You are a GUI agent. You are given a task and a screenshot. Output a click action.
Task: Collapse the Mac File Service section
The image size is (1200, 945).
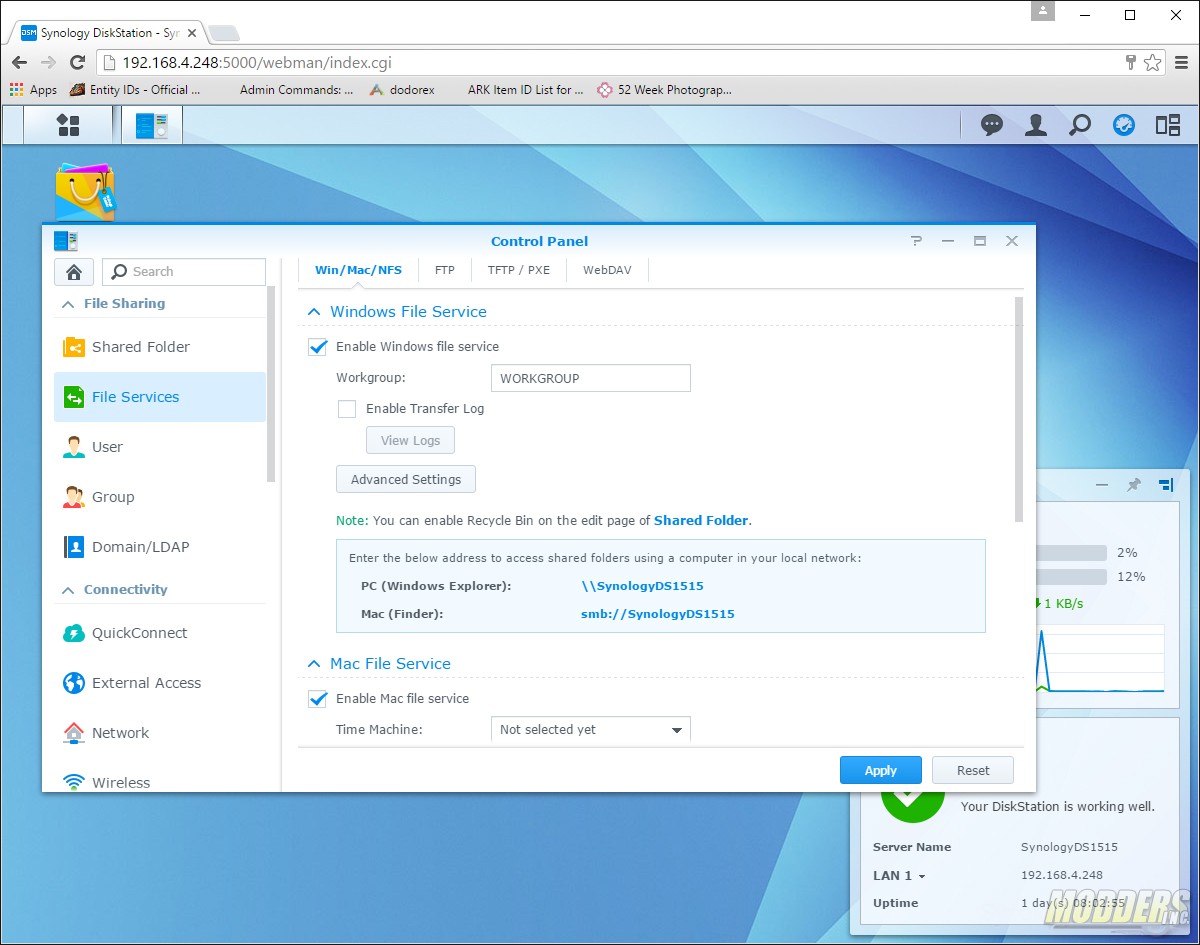click(x=313, y=664)
